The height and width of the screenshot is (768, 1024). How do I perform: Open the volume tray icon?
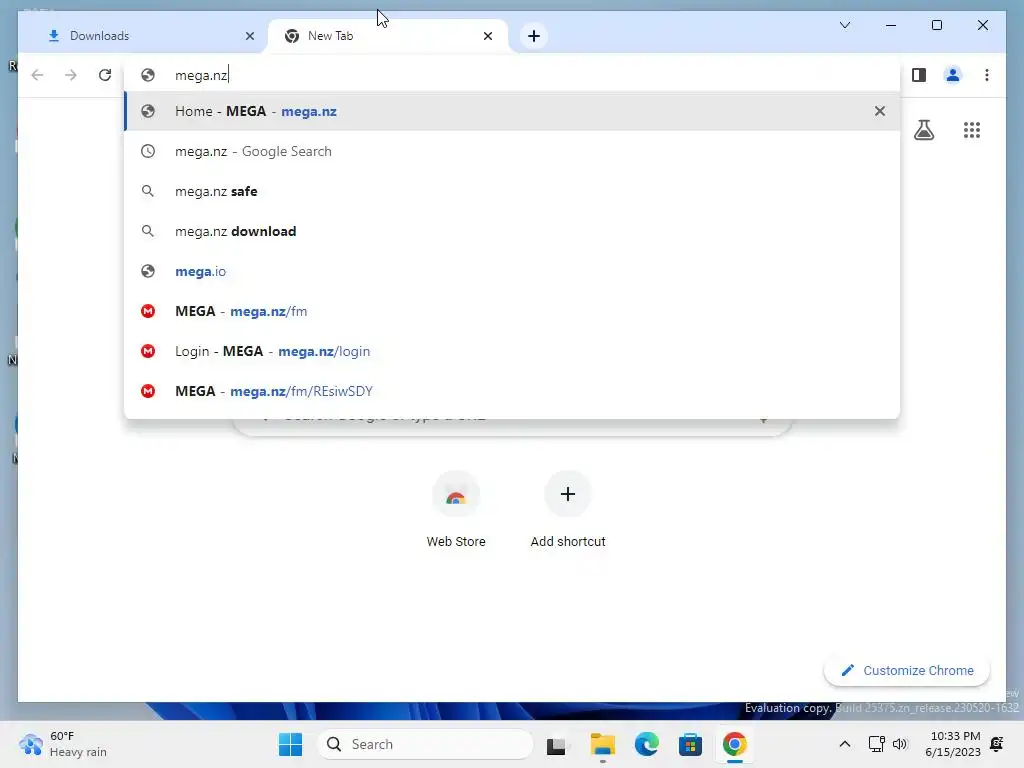[x=900, y=744]
